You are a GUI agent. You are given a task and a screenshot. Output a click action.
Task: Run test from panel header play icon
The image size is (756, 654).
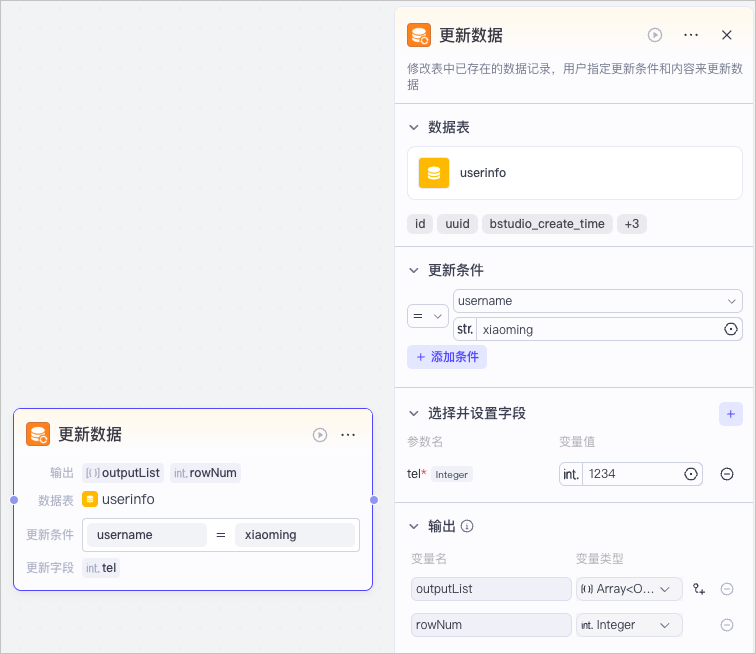654,35
